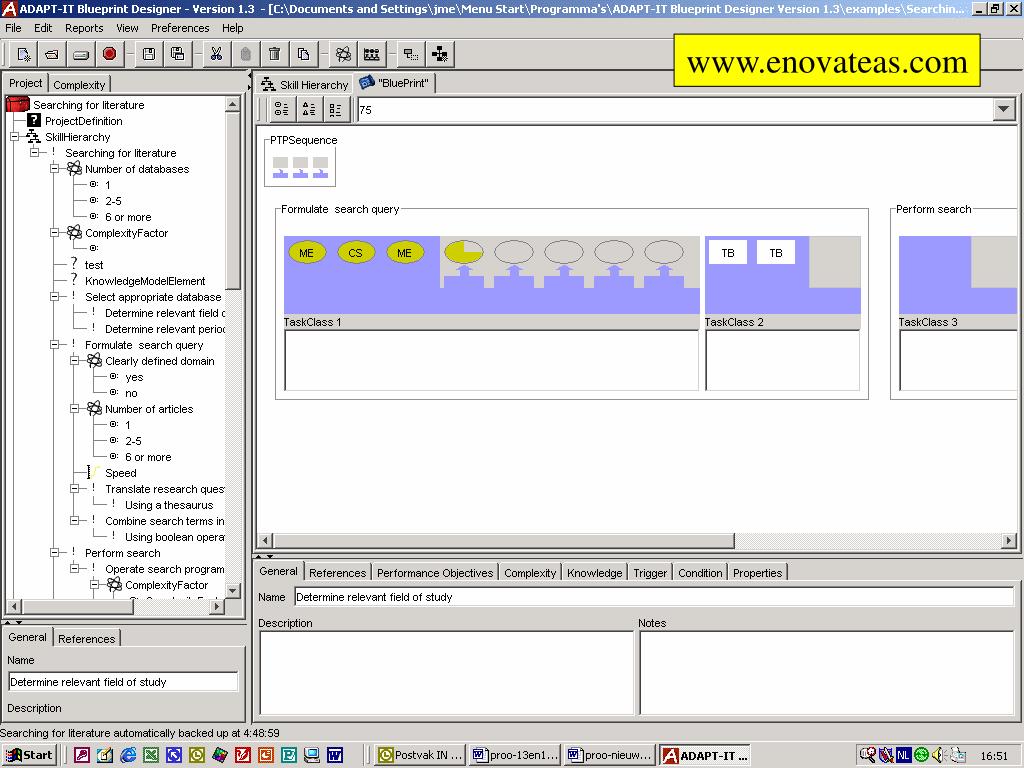Screen dimensions: 1024x768
Task: Click the Save As double-floppy icon
Action: [x=178, y=54]
